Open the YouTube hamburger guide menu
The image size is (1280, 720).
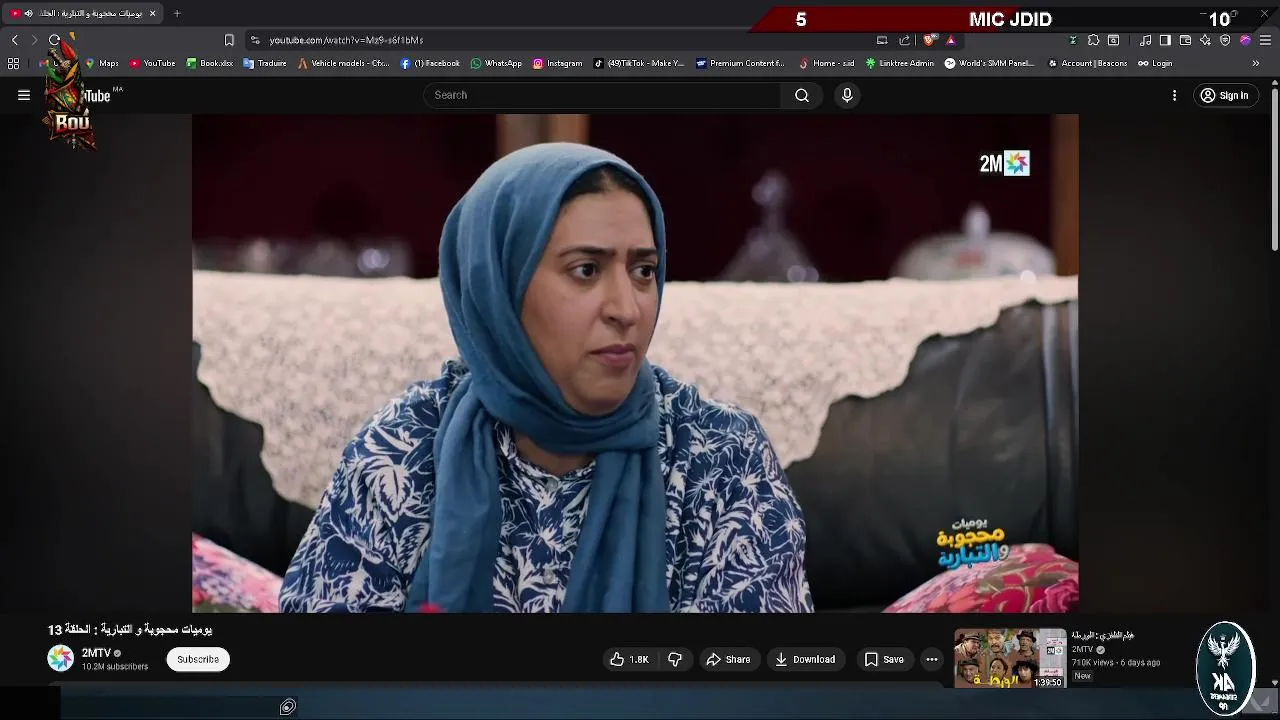pos(24,95)
